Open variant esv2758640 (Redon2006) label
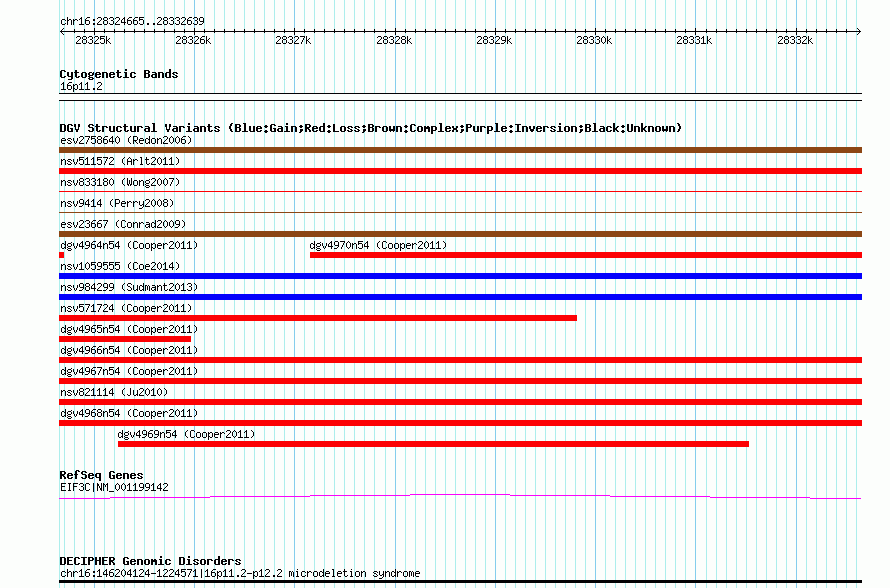 pos(126,140)
